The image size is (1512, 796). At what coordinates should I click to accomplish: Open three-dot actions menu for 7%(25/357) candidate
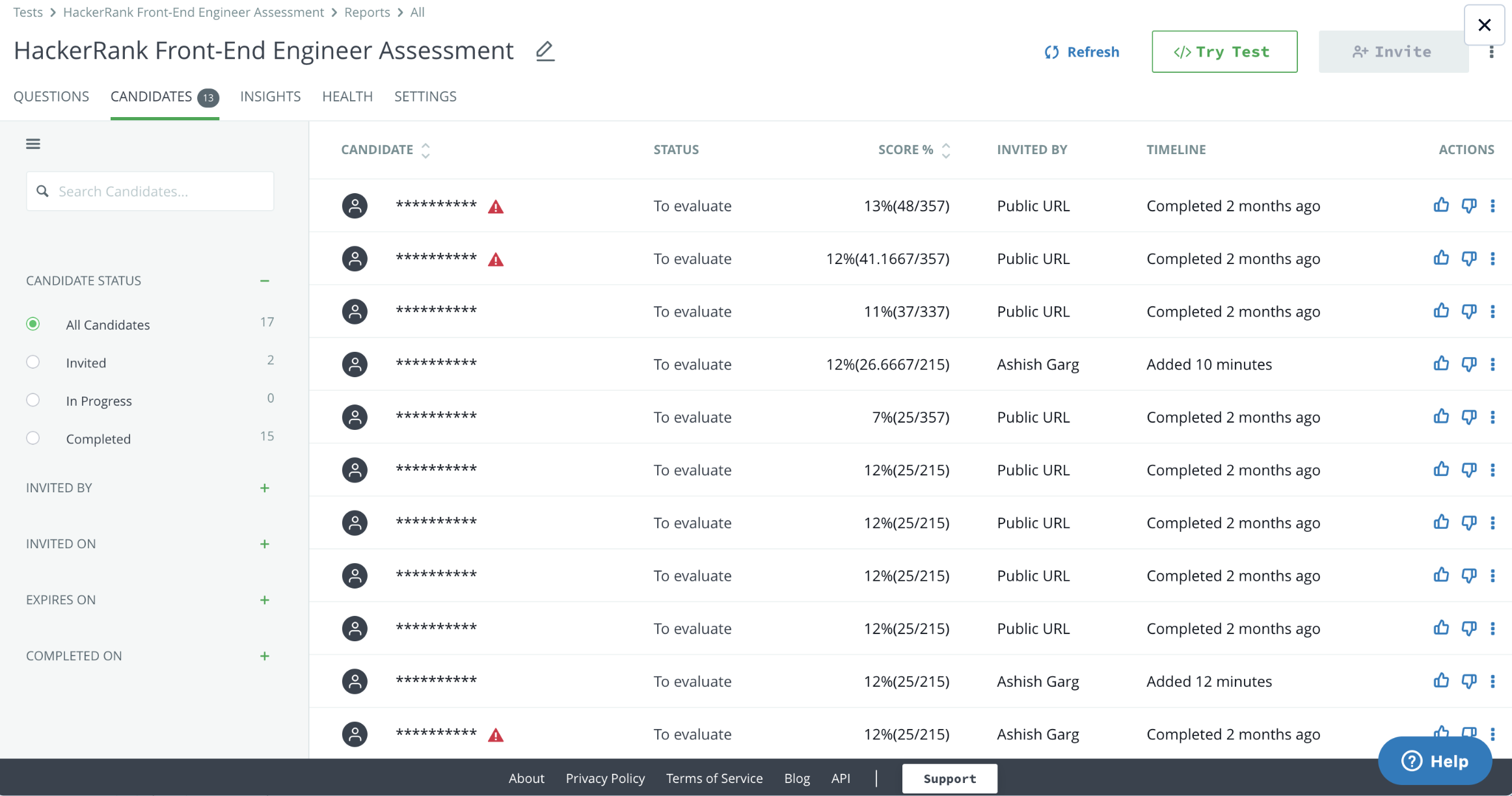click(x=1492, y=417)
